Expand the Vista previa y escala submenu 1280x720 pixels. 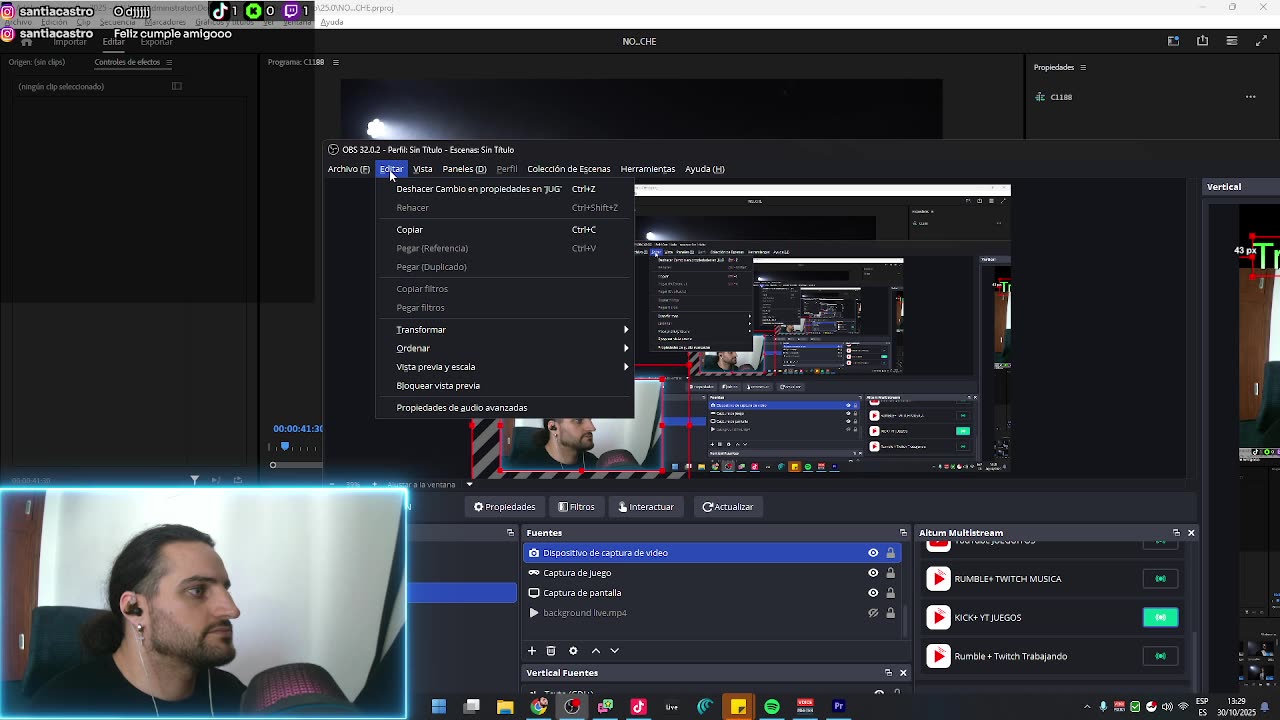pyautogui.click(x=505, y=367)
